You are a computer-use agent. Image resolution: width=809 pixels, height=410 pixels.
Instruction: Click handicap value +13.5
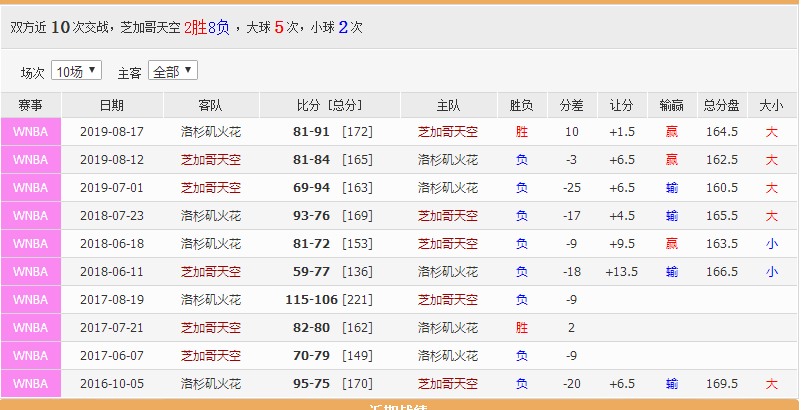(622, 271)
